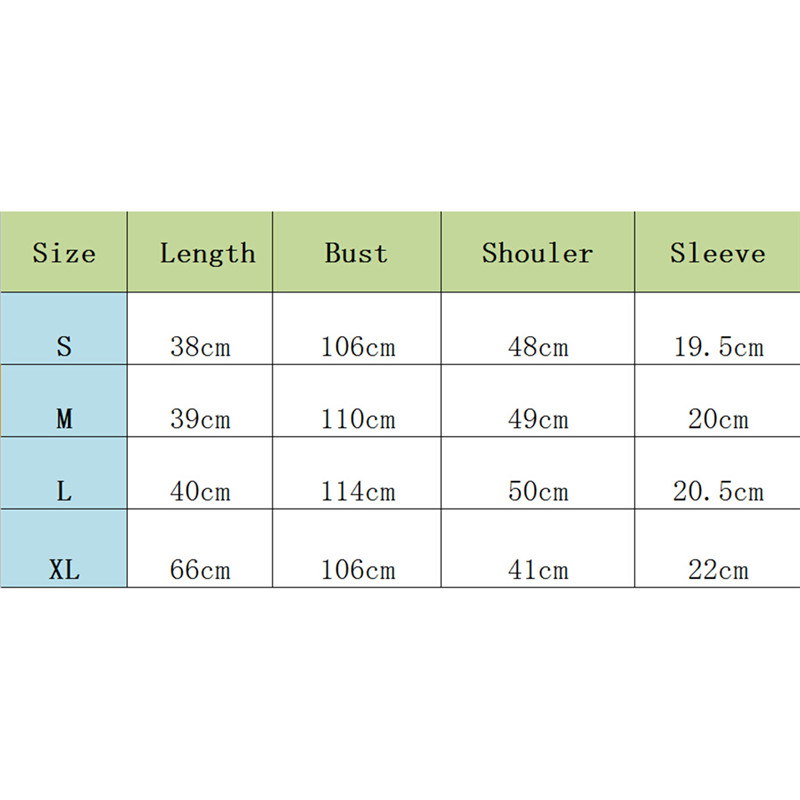Select the S size row label
Viewport: 800px width, 800px height.
[x=64, y=347]
